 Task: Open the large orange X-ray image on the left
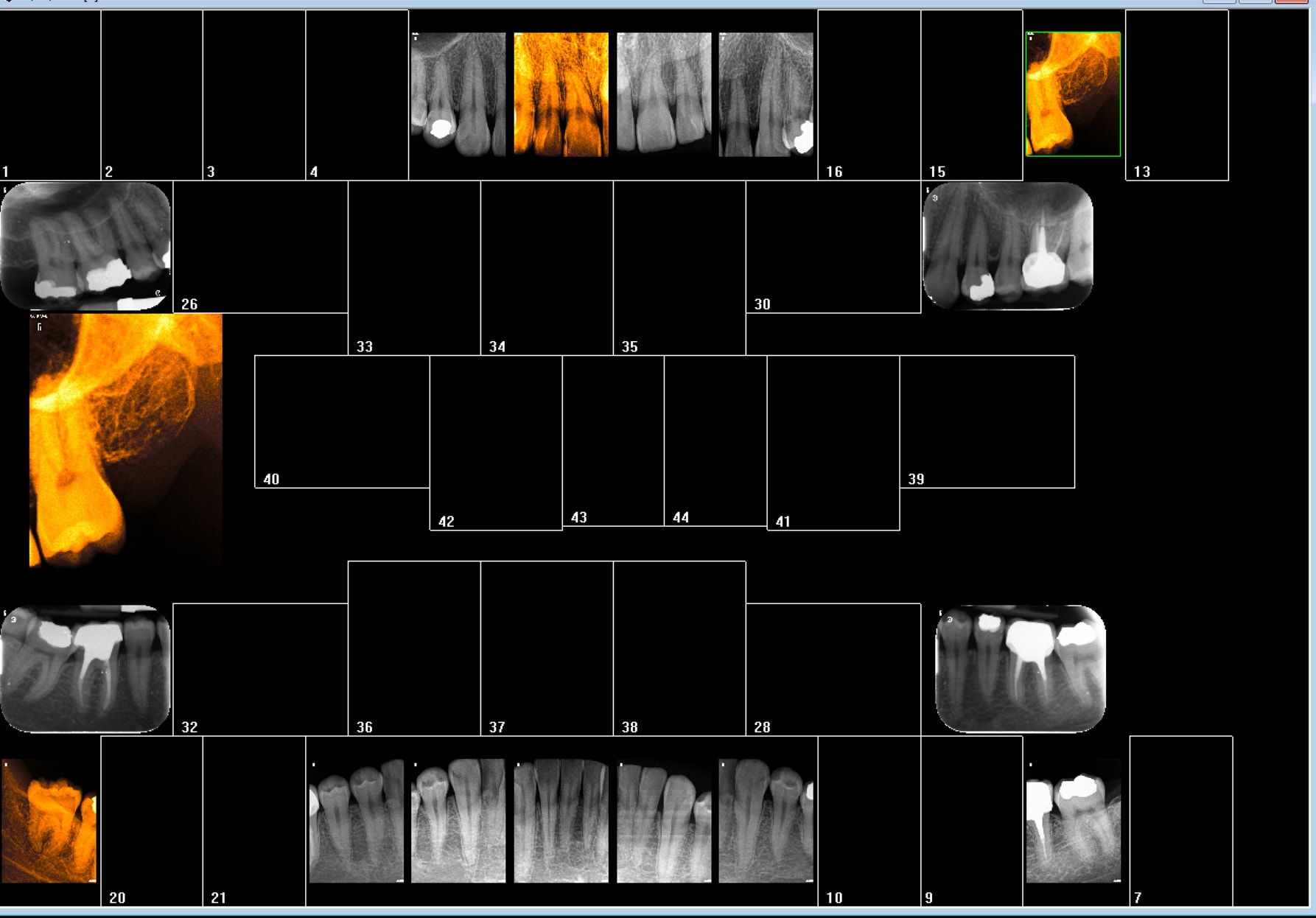click(125, 440)
